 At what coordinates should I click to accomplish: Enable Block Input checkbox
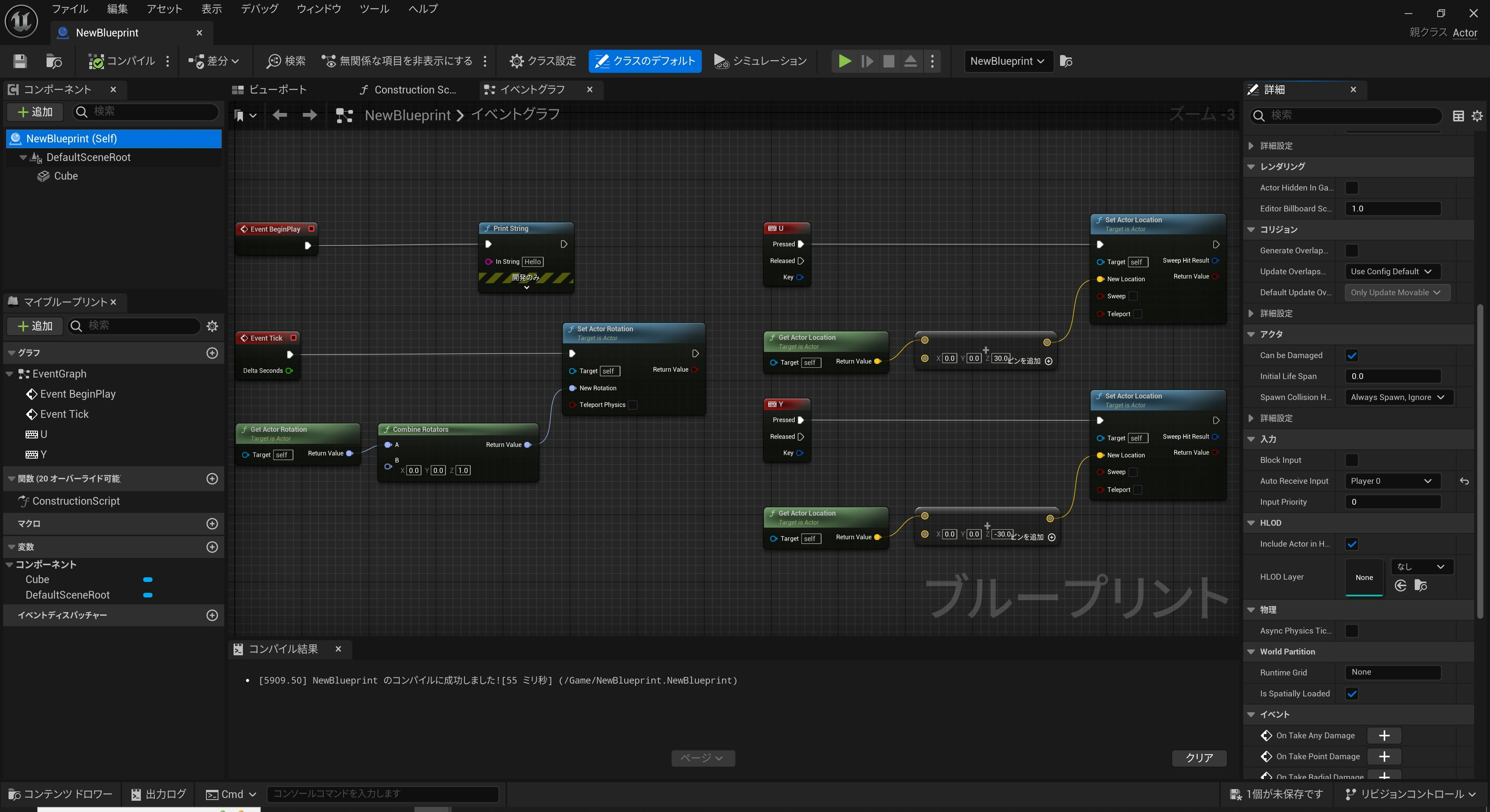[x=1352, y=461]
